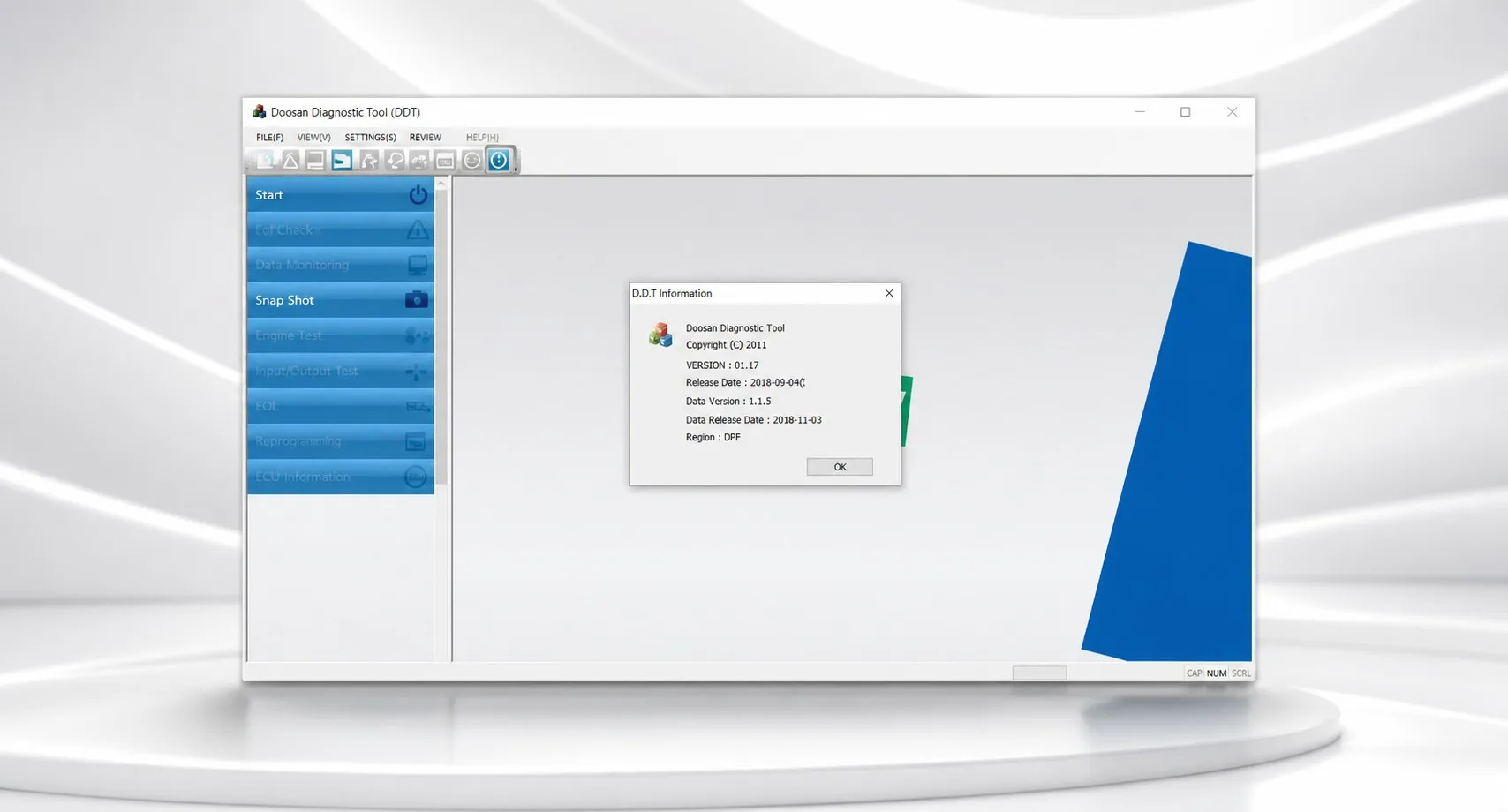Select the monitor toolbar icon
The height and width of the screenshot is (812, 1508).
click(x=315, y=160)
